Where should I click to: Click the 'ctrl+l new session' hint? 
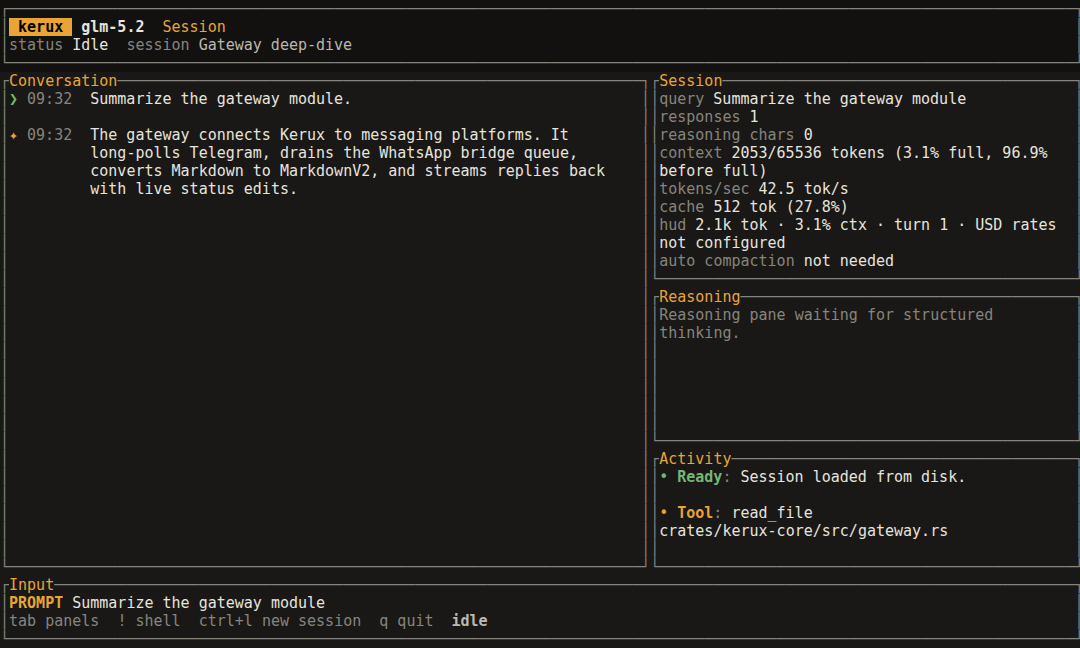pyautogui.click(x=280, y=620)
